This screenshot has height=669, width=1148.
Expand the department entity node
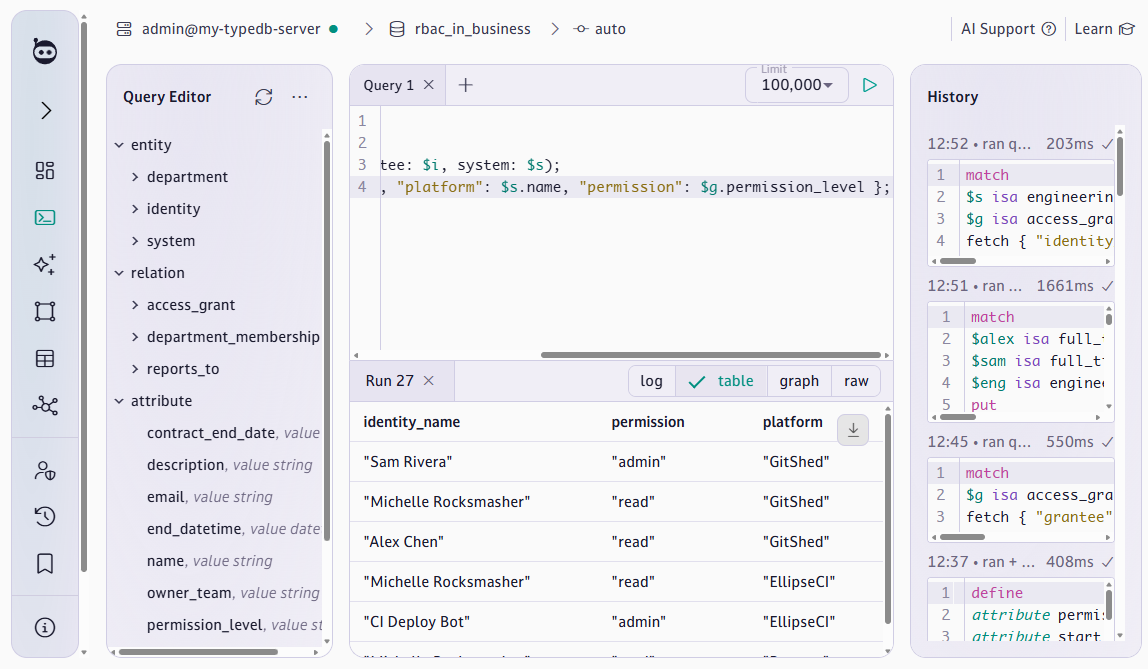(135, 177)
